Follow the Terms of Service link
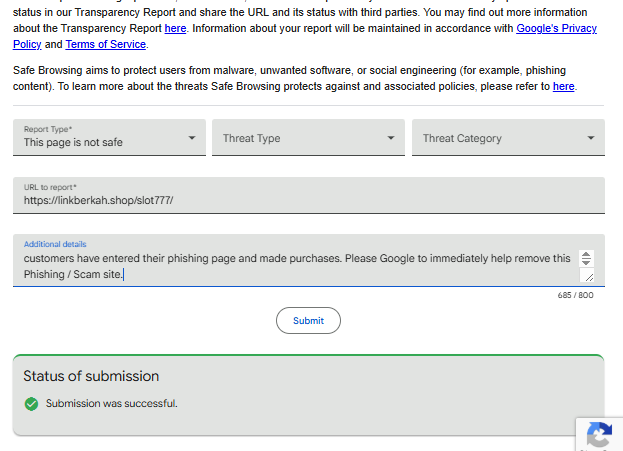The width and height of the screenshot is (623, 451). tap(106, 44)
